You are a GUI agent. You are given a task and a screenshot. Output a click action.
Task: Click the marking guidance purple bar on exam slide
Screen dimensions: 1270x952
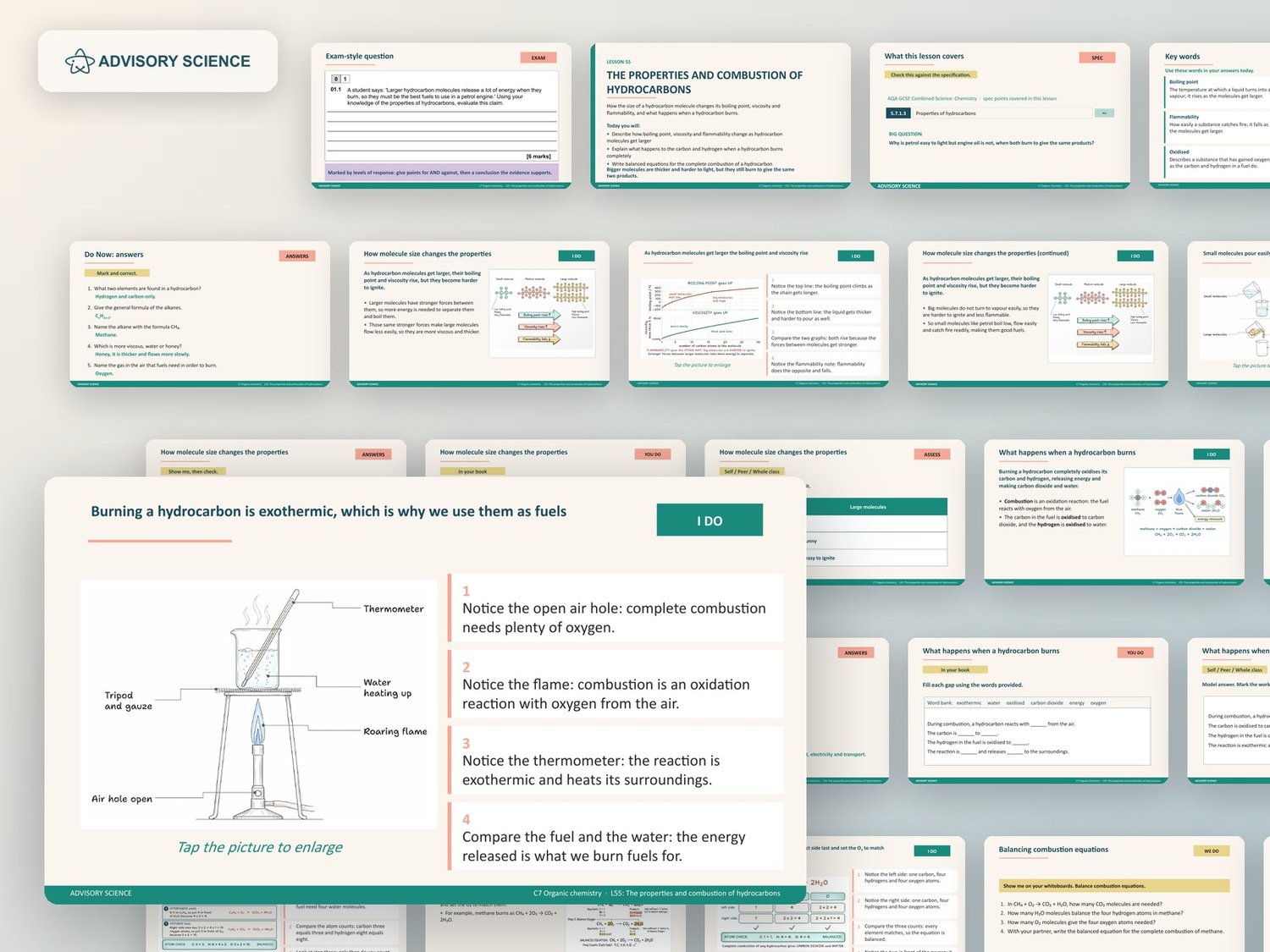coord(441,173)
